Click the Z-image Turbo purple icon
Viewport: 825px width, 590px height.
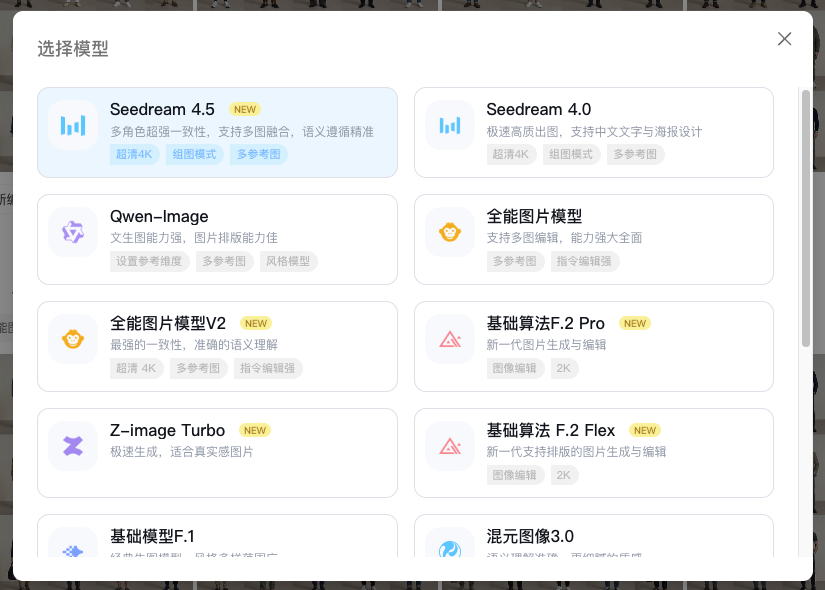(x=73, y=446)
